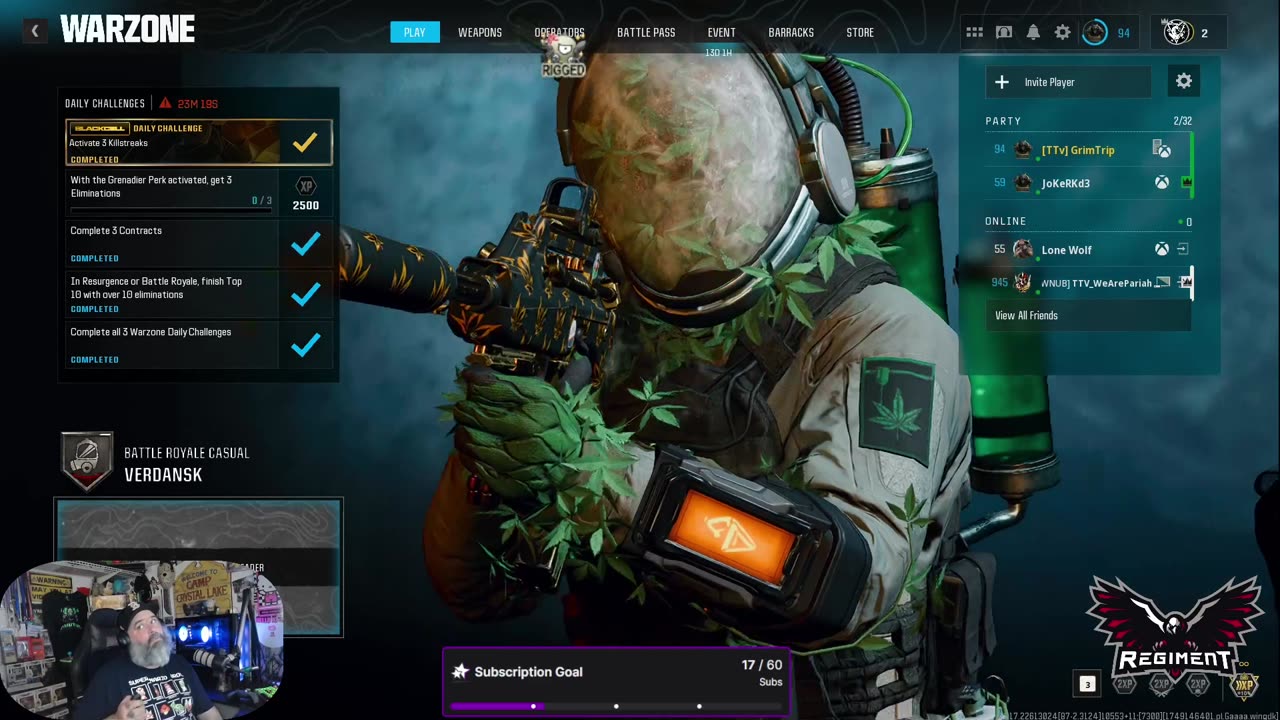Click the Xbox icon on GrimTrip's row
The image size is (1280, 720).
1162,150
